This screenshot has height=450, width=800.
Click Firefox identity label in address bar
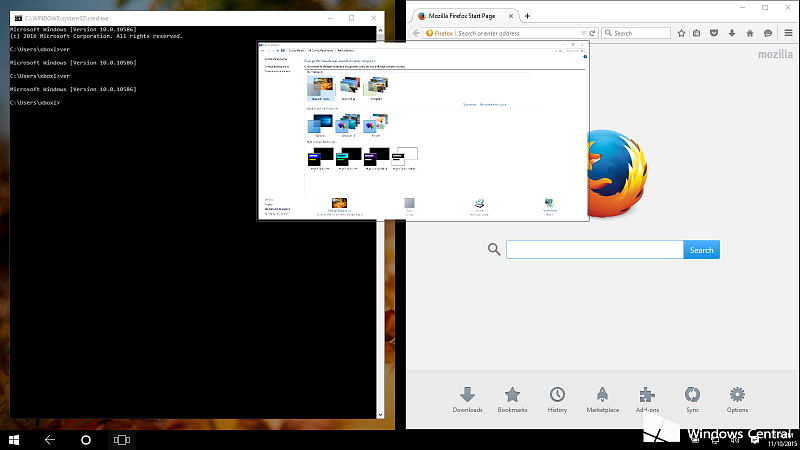coord(439,33)
